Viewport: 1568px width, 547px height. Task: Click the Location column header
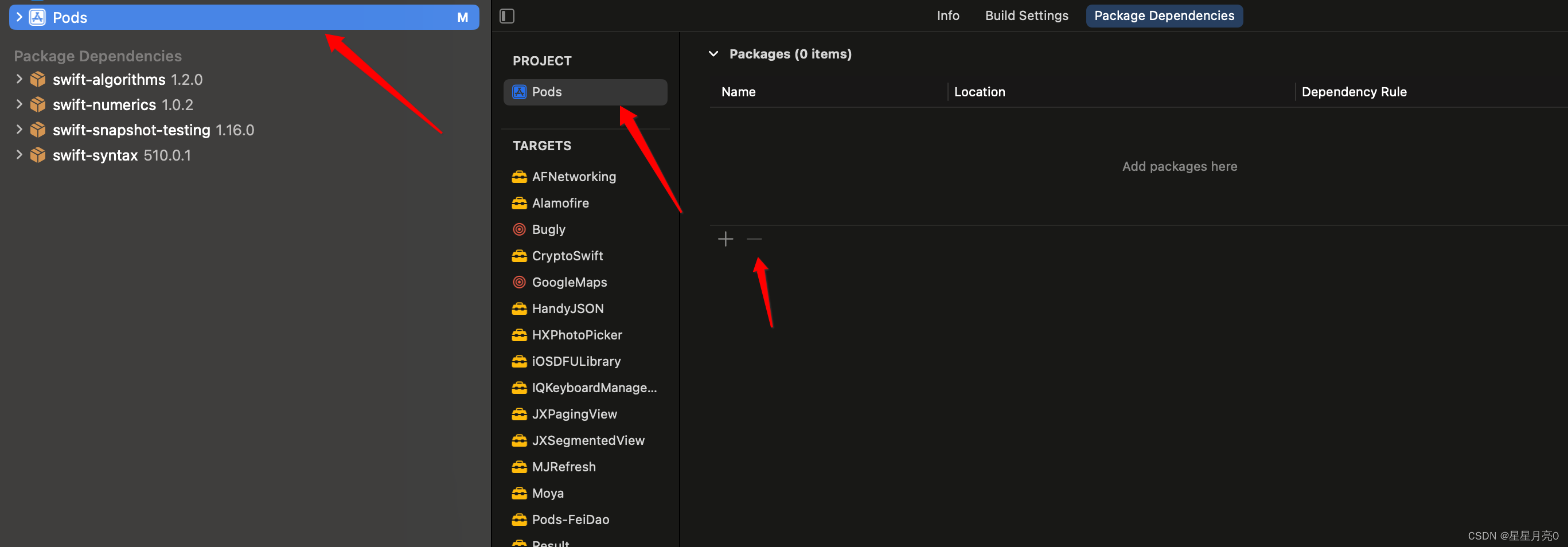(x=980, y=92)
